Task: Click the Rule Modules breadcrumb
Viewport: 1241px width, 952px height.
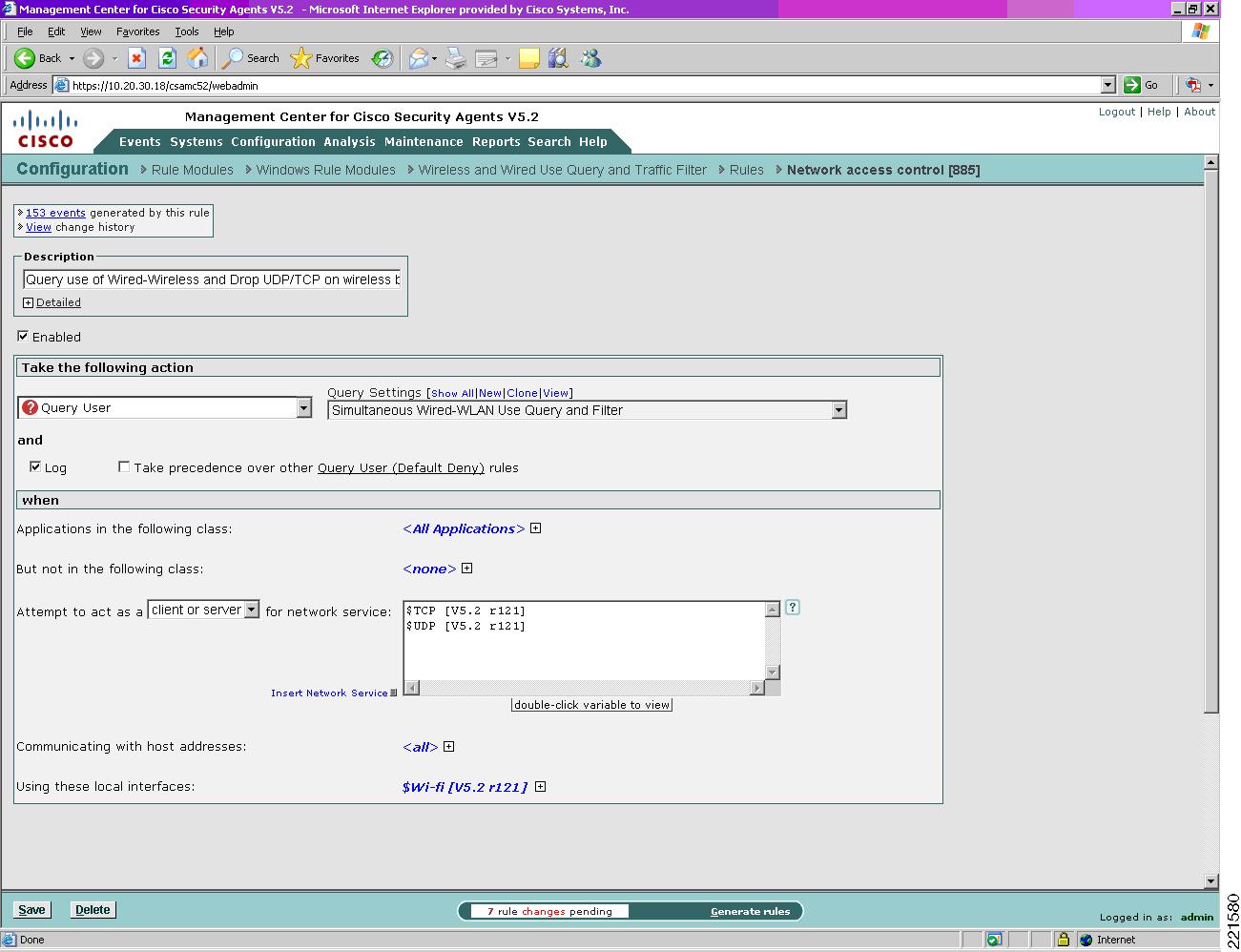Action: (192, 170)
